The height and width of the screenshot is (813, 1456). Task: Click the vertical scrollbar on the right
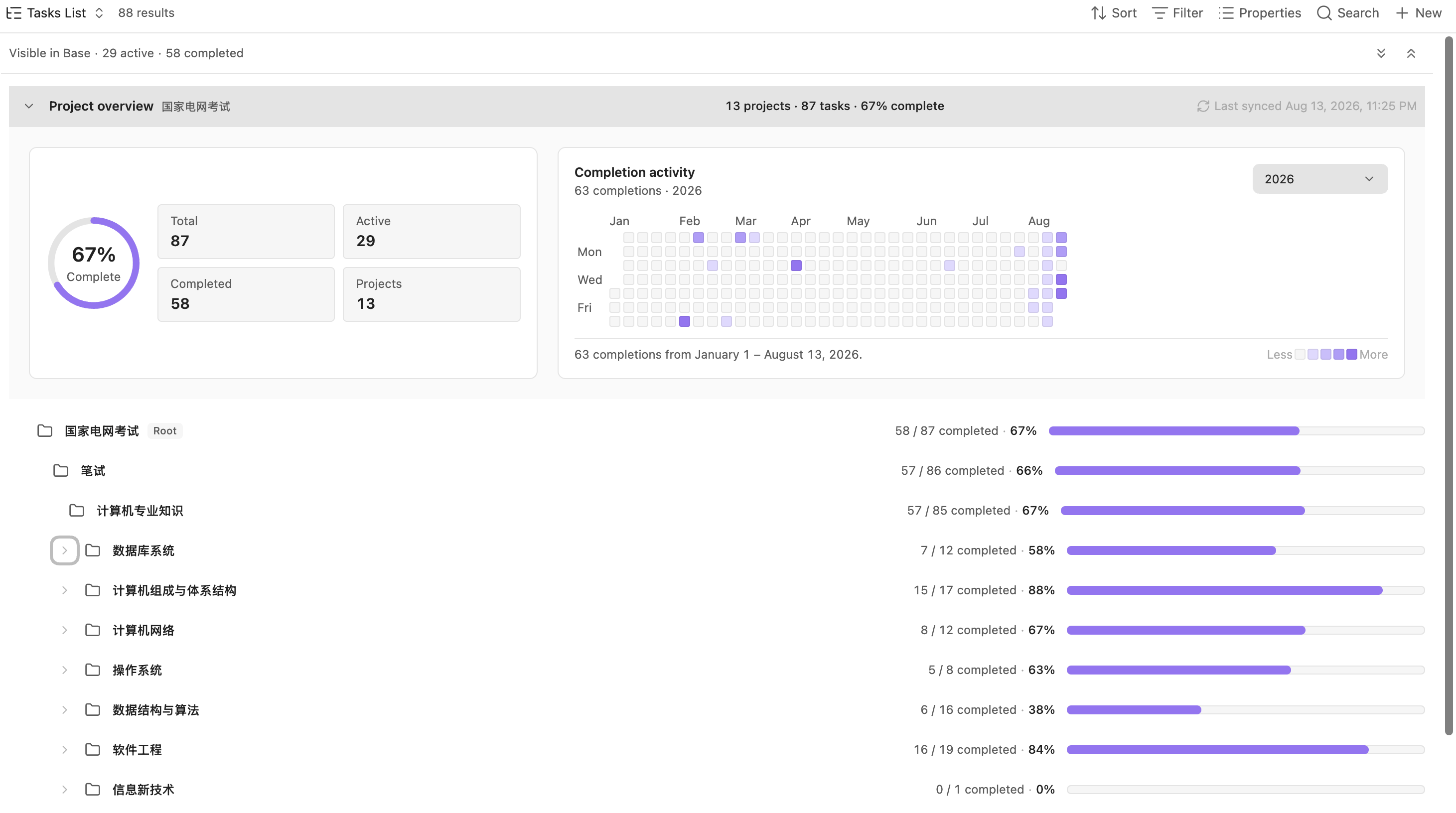1449,386
